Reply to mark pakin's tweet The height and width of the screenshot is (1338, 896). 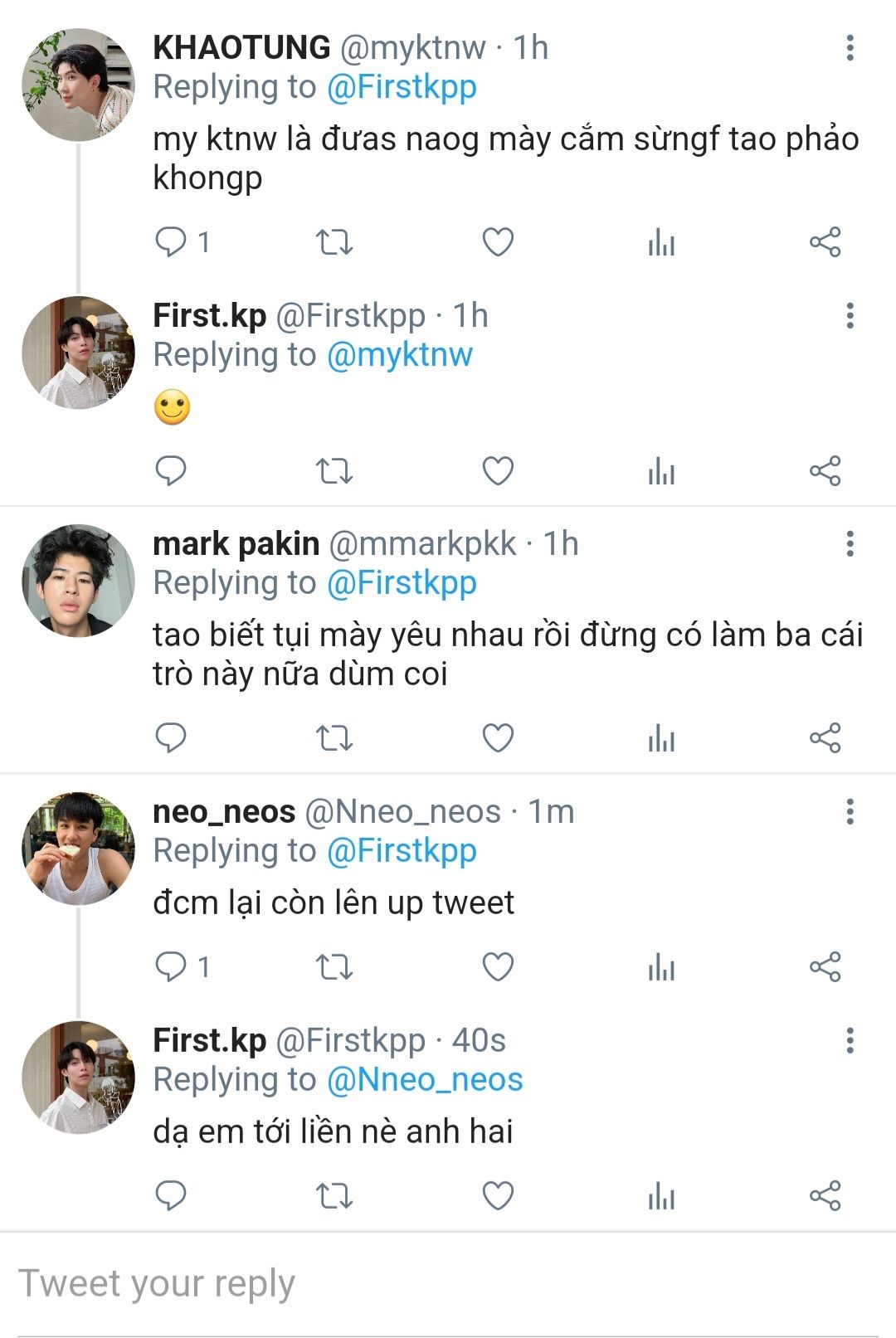click(172, 738)
